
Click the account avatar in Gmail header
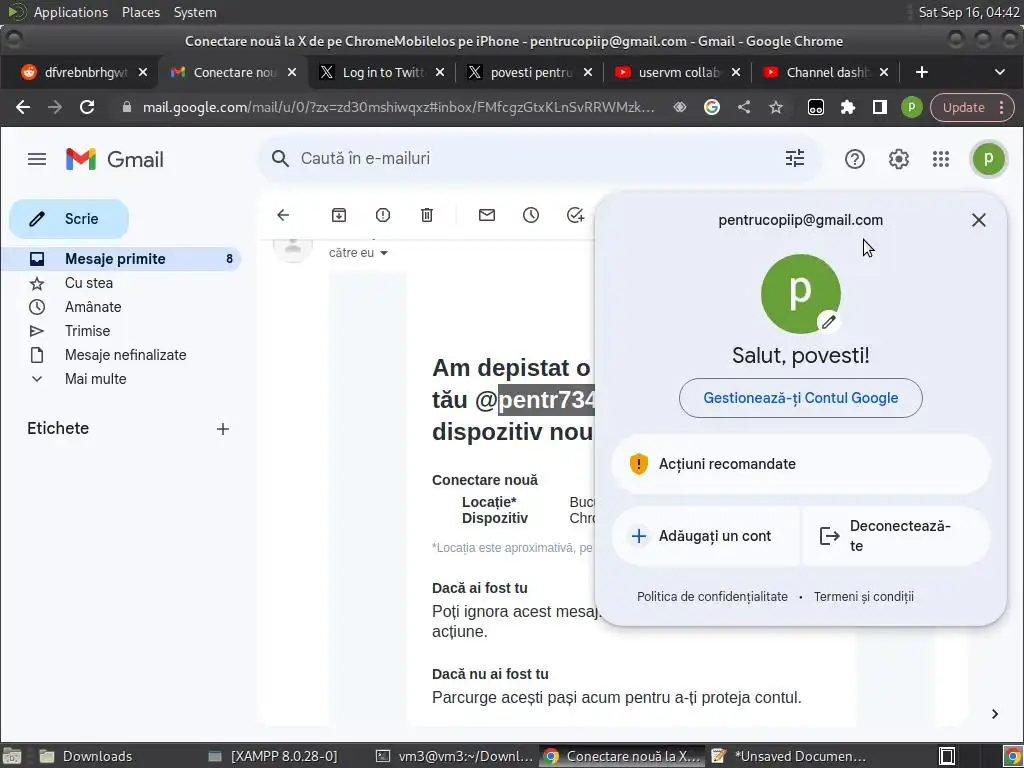click(x=988, y=159)
